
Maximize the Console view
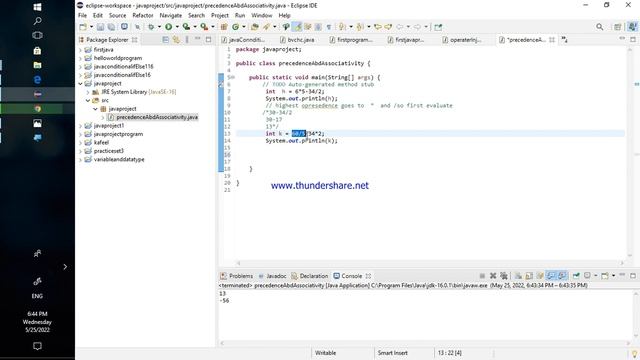click(633, 276)
